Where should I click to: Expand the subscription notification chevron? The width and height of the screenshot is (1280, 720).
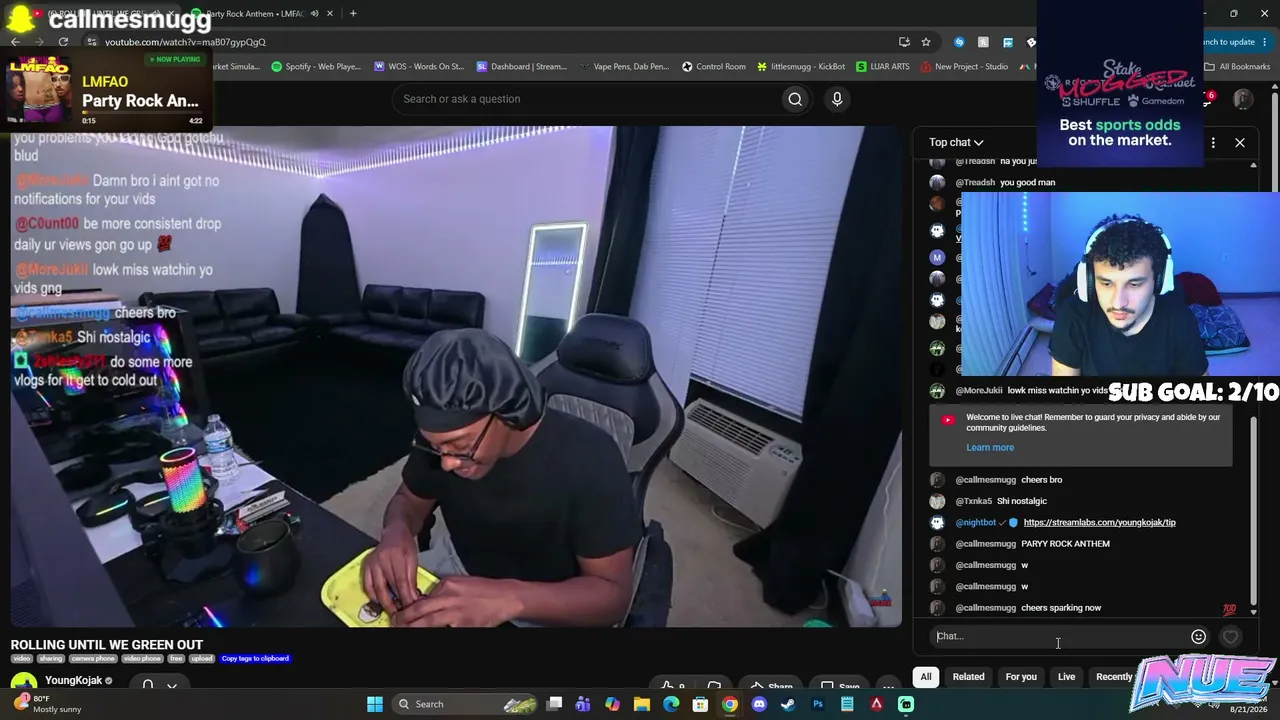[172, 686]
